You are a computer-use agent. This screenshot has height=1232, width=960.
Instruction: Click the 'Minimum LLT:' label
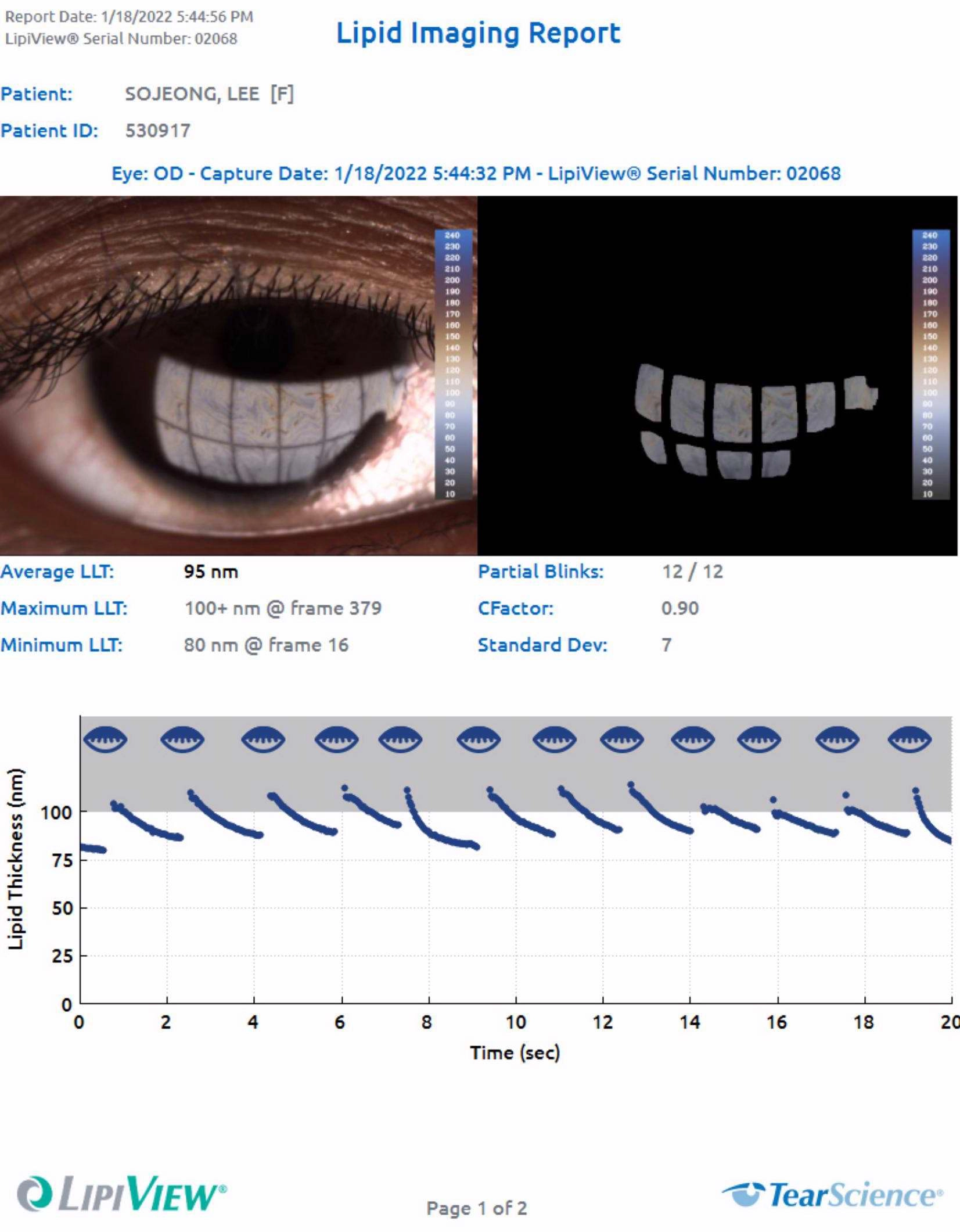pyautogui.click(x=62, y=645)
